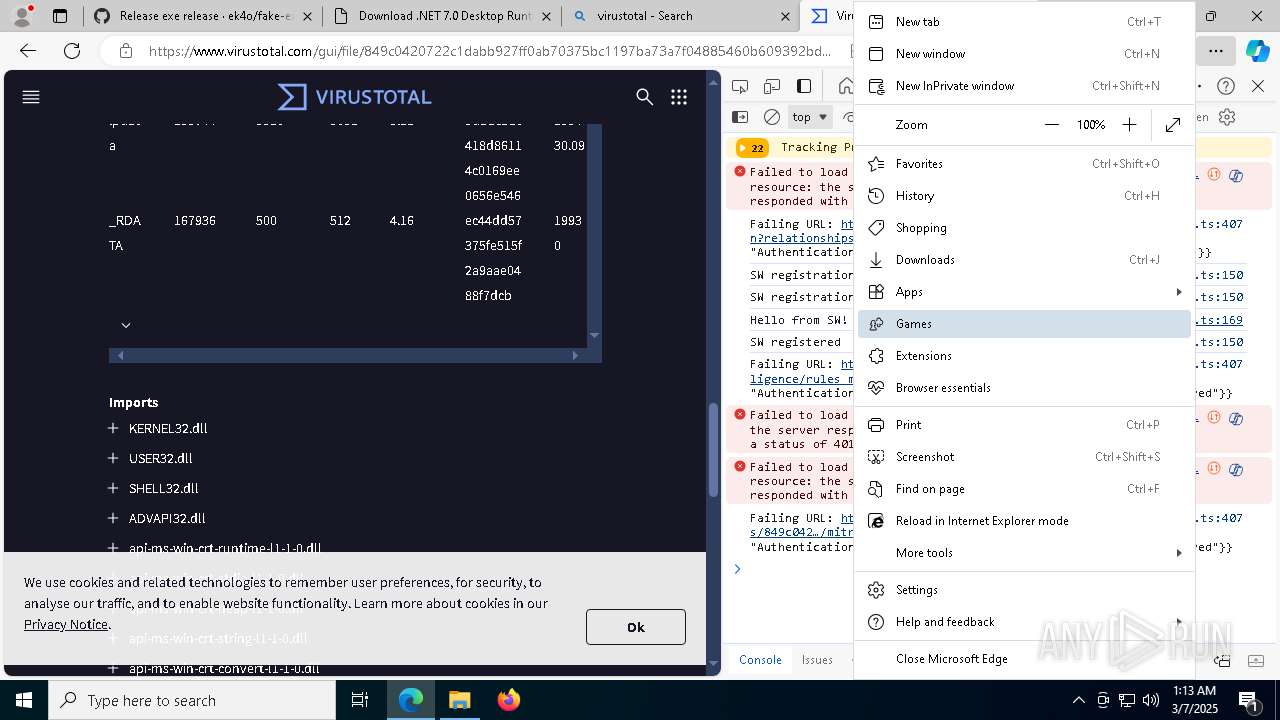Switch to the GitHub Release exe tab

203,16
